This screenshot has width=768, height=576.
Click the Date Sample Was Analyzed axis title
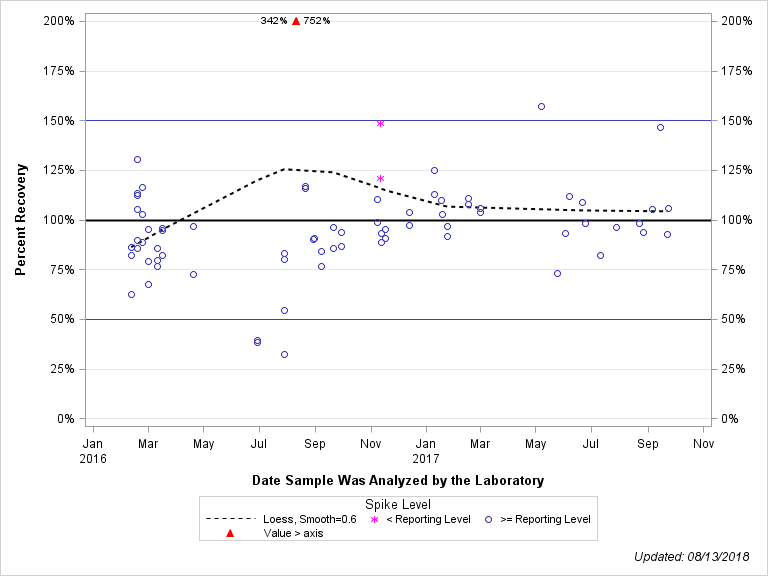point(398,480)
